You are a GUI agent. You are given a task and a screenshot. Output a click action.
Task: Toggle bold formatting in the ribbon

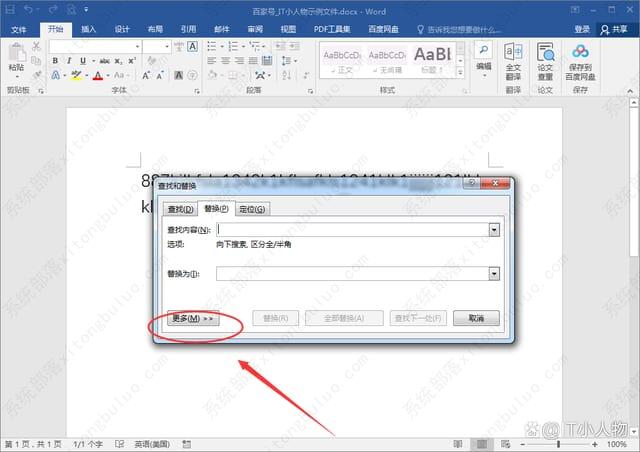click(55, 61)
